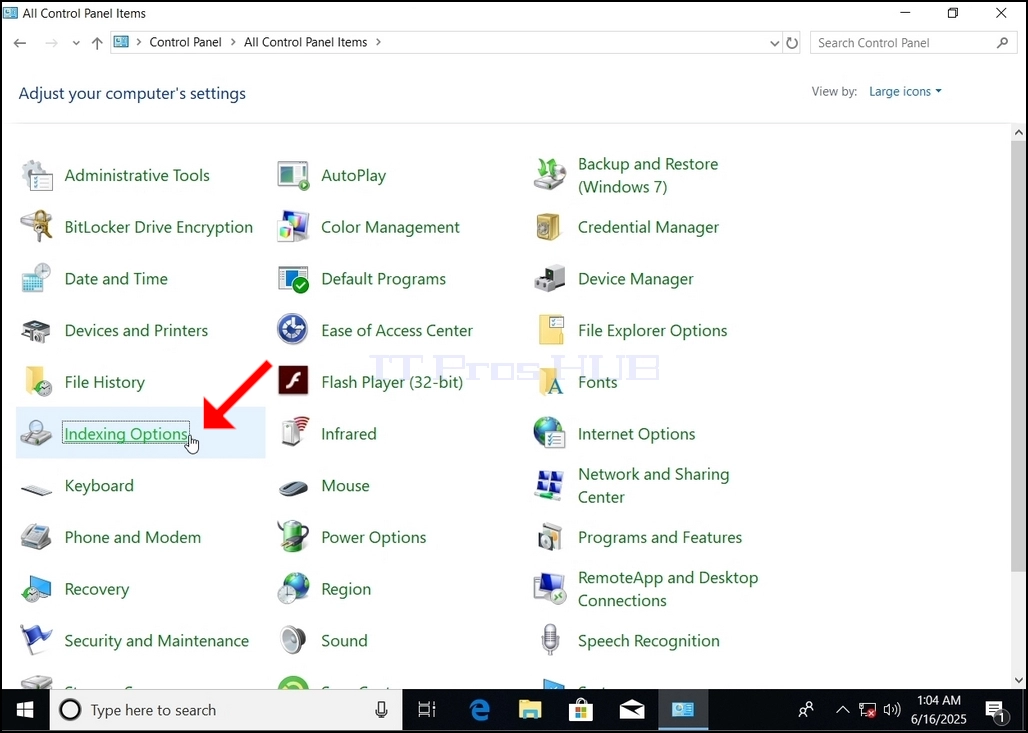Expand the chevron after All Control Panel Items

[378, 42]
